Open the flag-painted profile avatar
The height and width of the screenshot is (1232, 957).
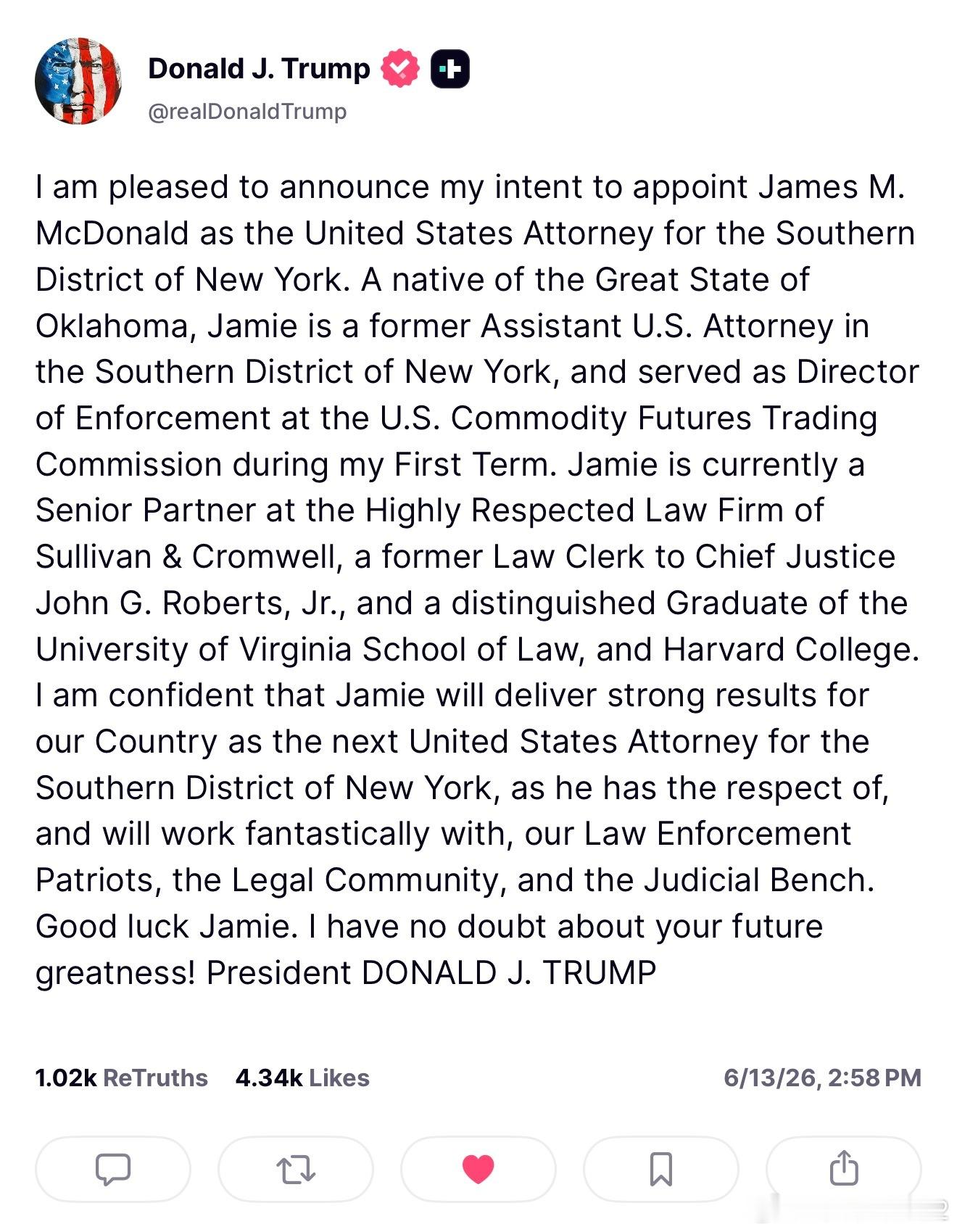(x=78, y=81)
